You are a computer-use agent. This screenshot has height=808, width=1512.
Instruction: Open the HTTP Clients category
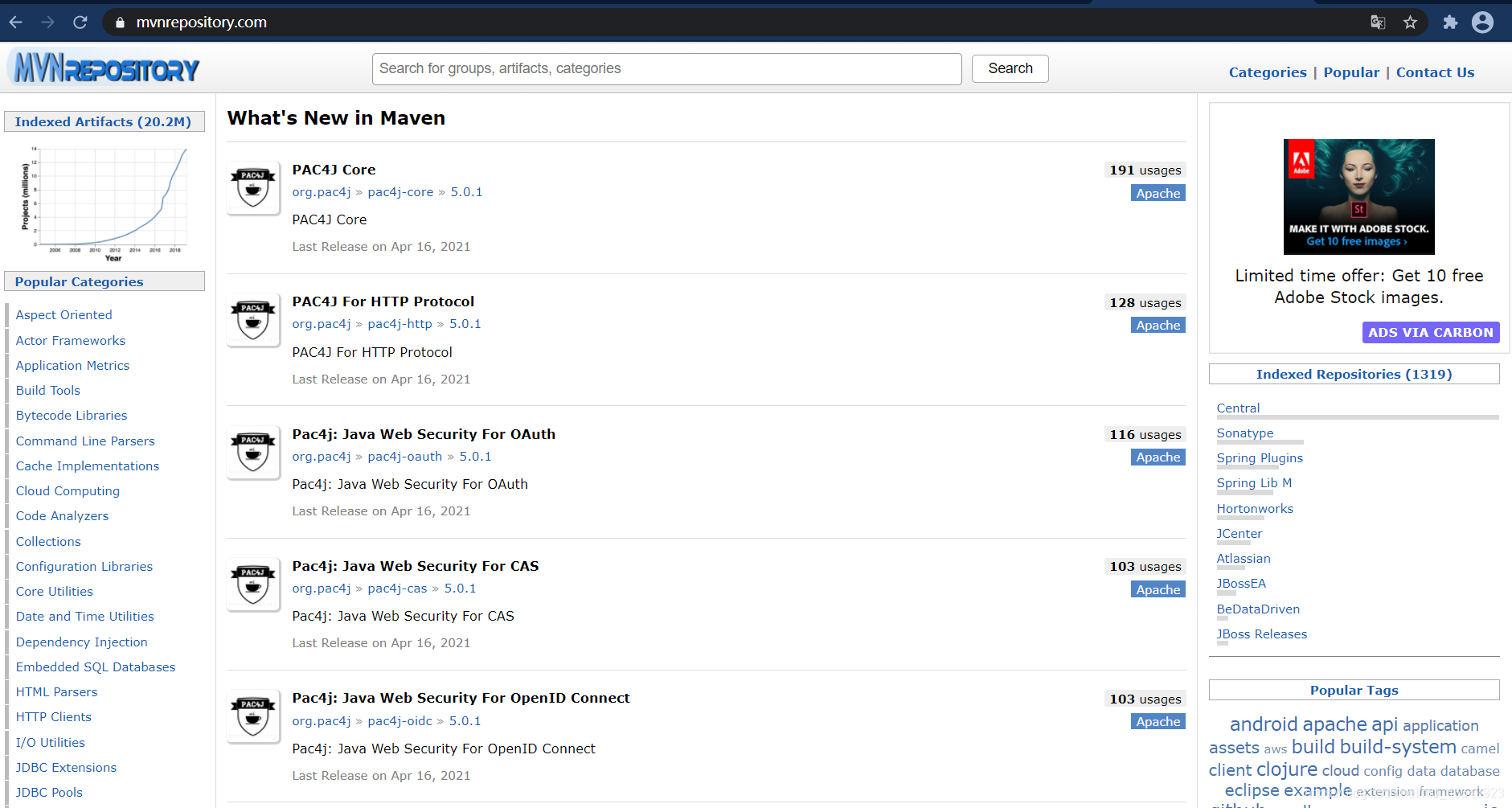54,717
